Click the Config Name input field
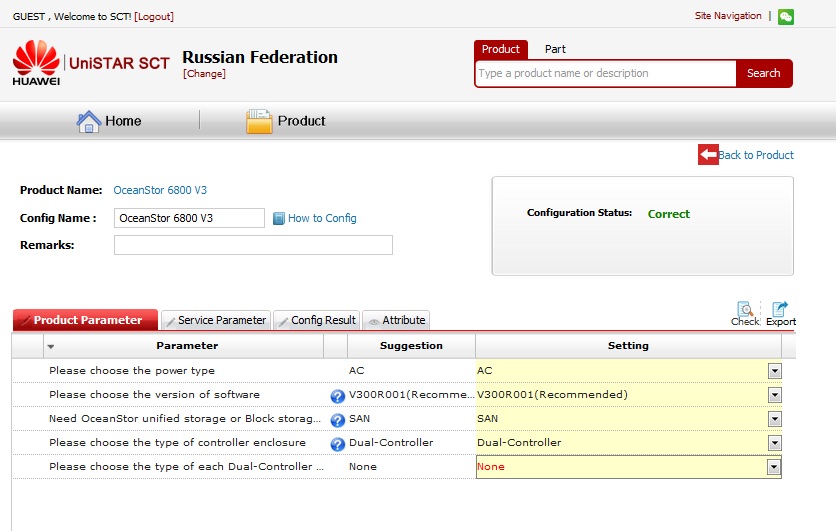This screenshot has width=836, height=531. 189,218
